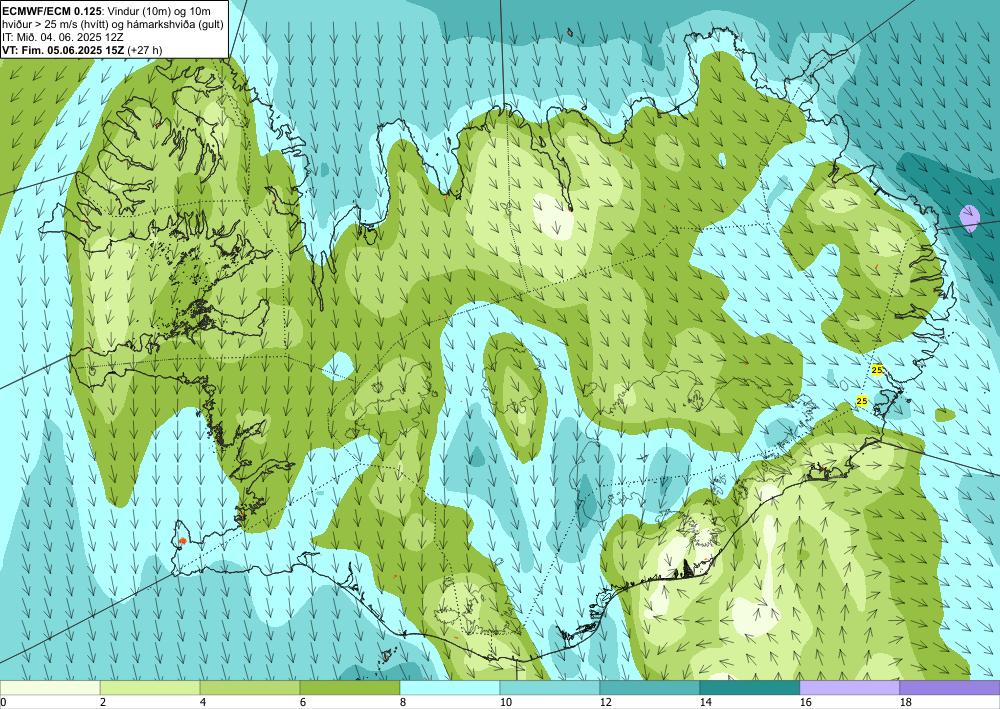Viewport: 1000px width, 709px height.
Task: Select the pale cyan 8–10 m/s legend swatch
Action: coord(450,688)
